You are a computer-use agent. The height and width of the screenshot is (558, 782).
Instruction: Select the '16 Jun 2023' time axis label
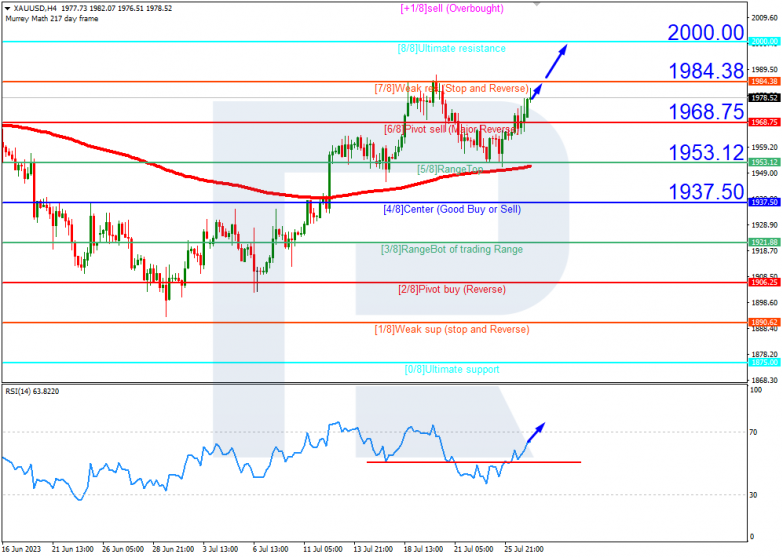click(x=21, y=549)
